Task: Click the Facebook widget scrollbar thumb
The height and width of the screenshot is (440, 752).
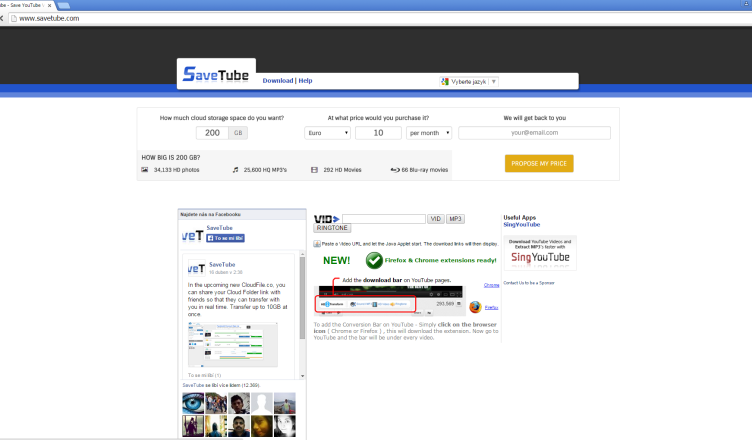Action: click(303, 298)
